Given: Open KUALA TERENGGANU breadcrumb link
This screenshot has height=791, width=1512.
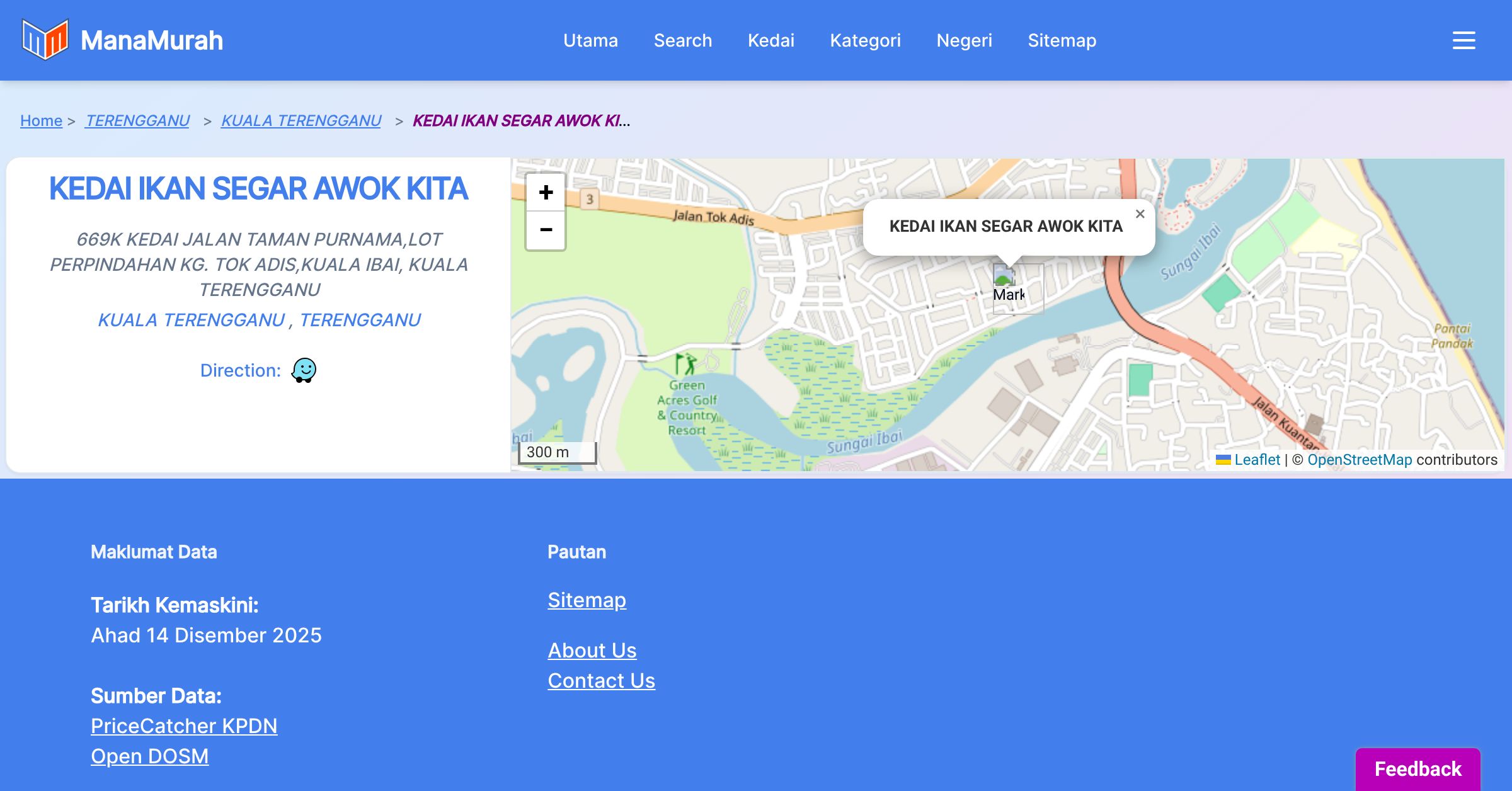Looking at the screenshot, I should [x=301, y=120].
